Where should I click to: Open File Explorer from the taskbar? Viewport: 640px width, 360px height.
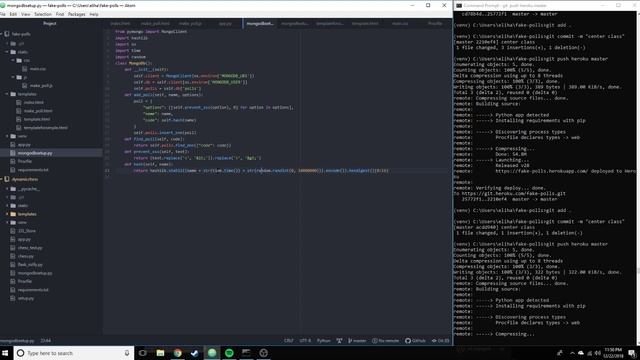coord(160,353)
